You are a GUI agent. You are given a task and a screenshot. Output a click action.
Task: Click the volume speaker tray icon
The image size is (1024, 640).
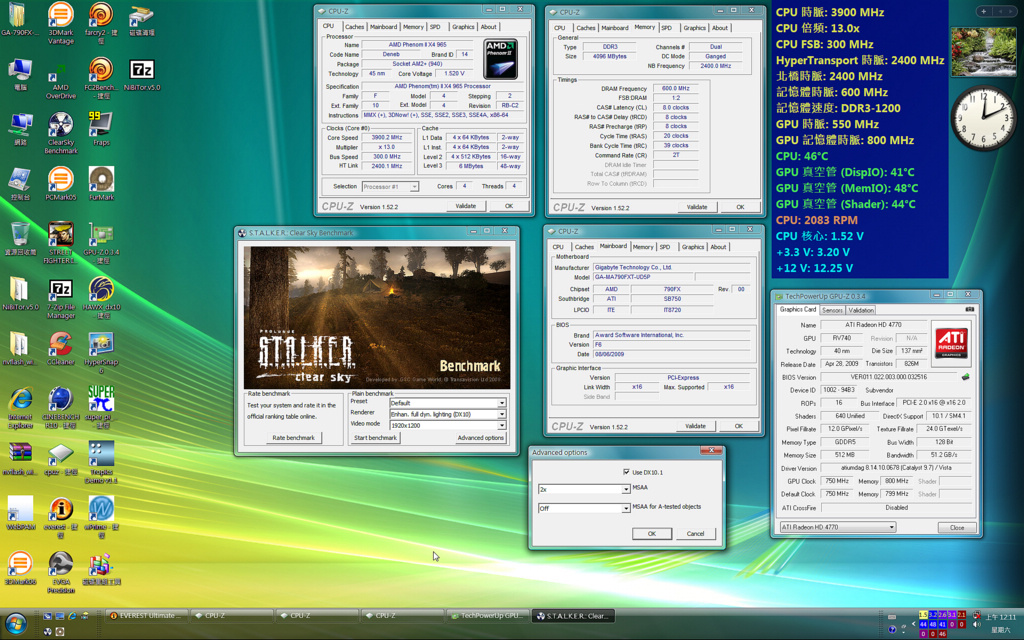[976, 624]
